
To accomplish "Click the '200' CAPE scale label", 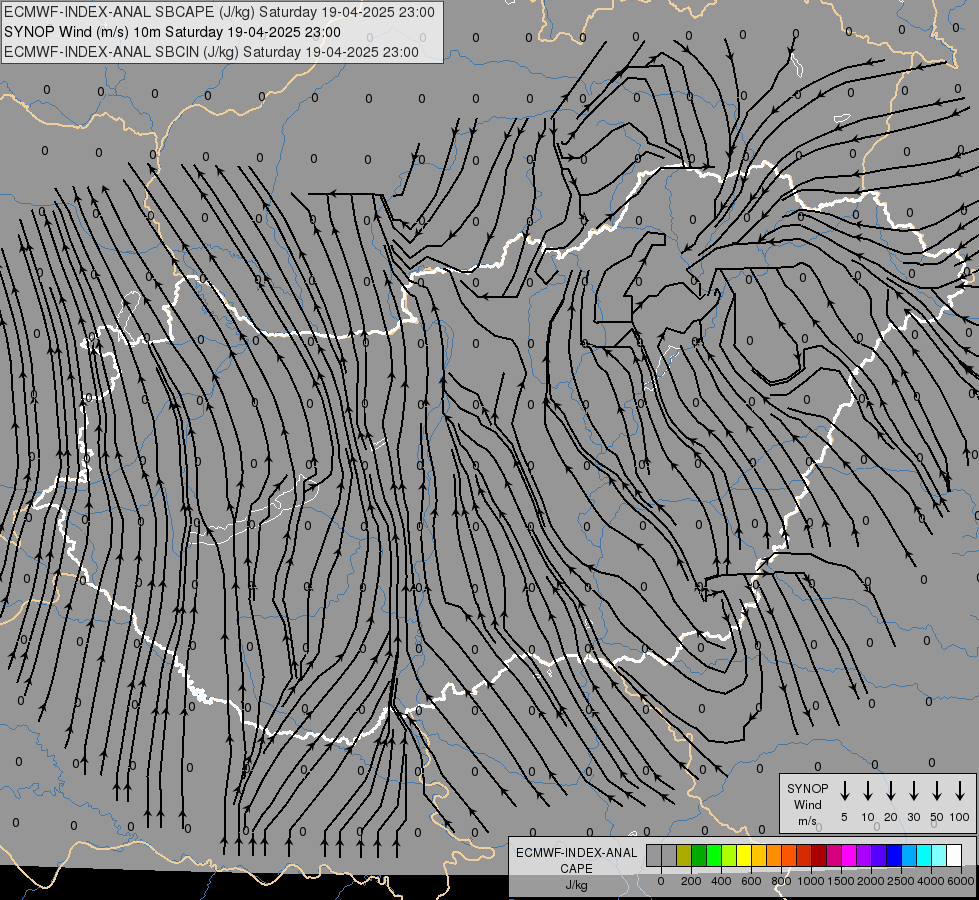I will pos(691,881).
